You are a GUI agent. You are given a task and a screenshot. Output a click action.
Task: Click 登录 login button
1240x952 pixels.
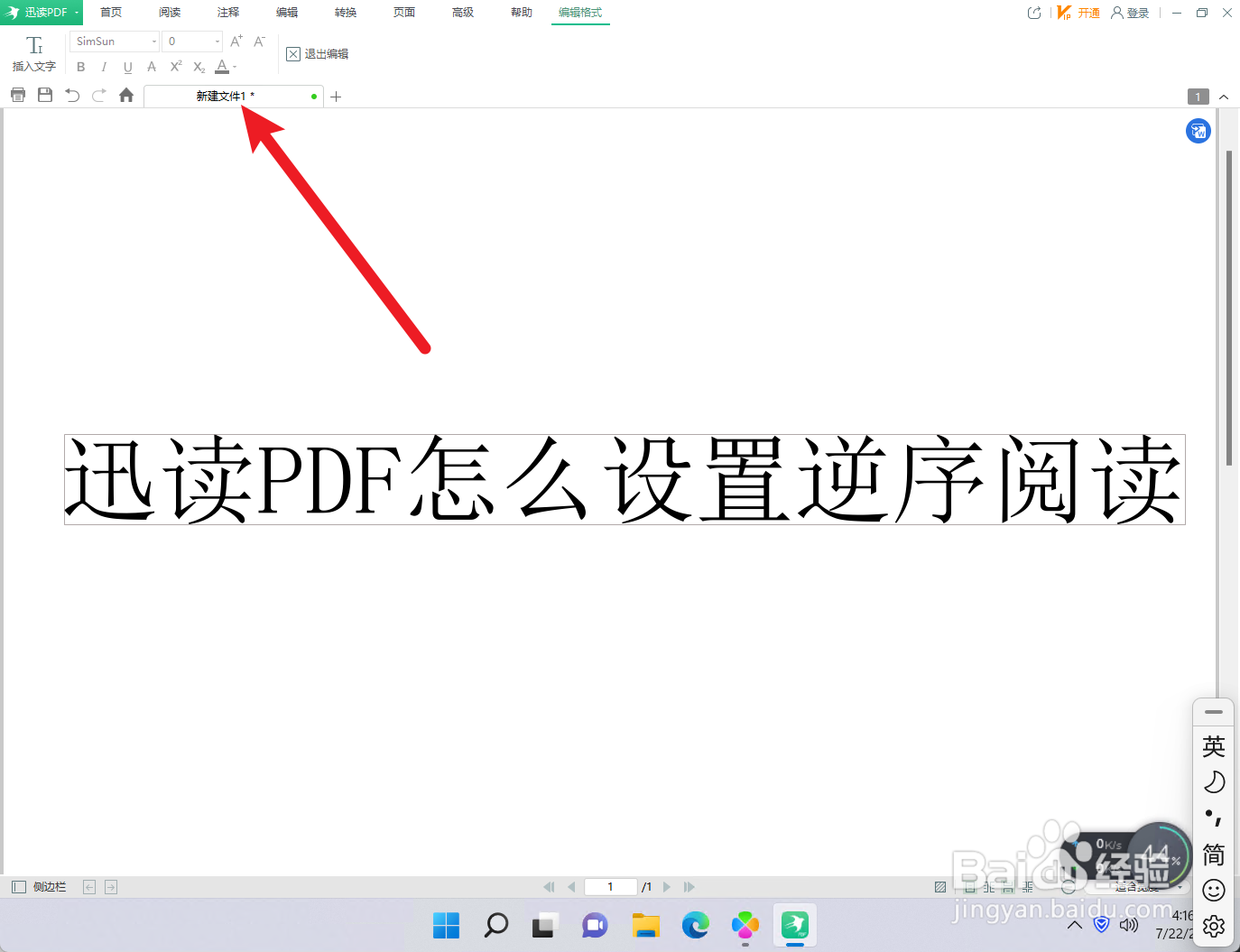pyautogui.click(x=1131, y=13)
